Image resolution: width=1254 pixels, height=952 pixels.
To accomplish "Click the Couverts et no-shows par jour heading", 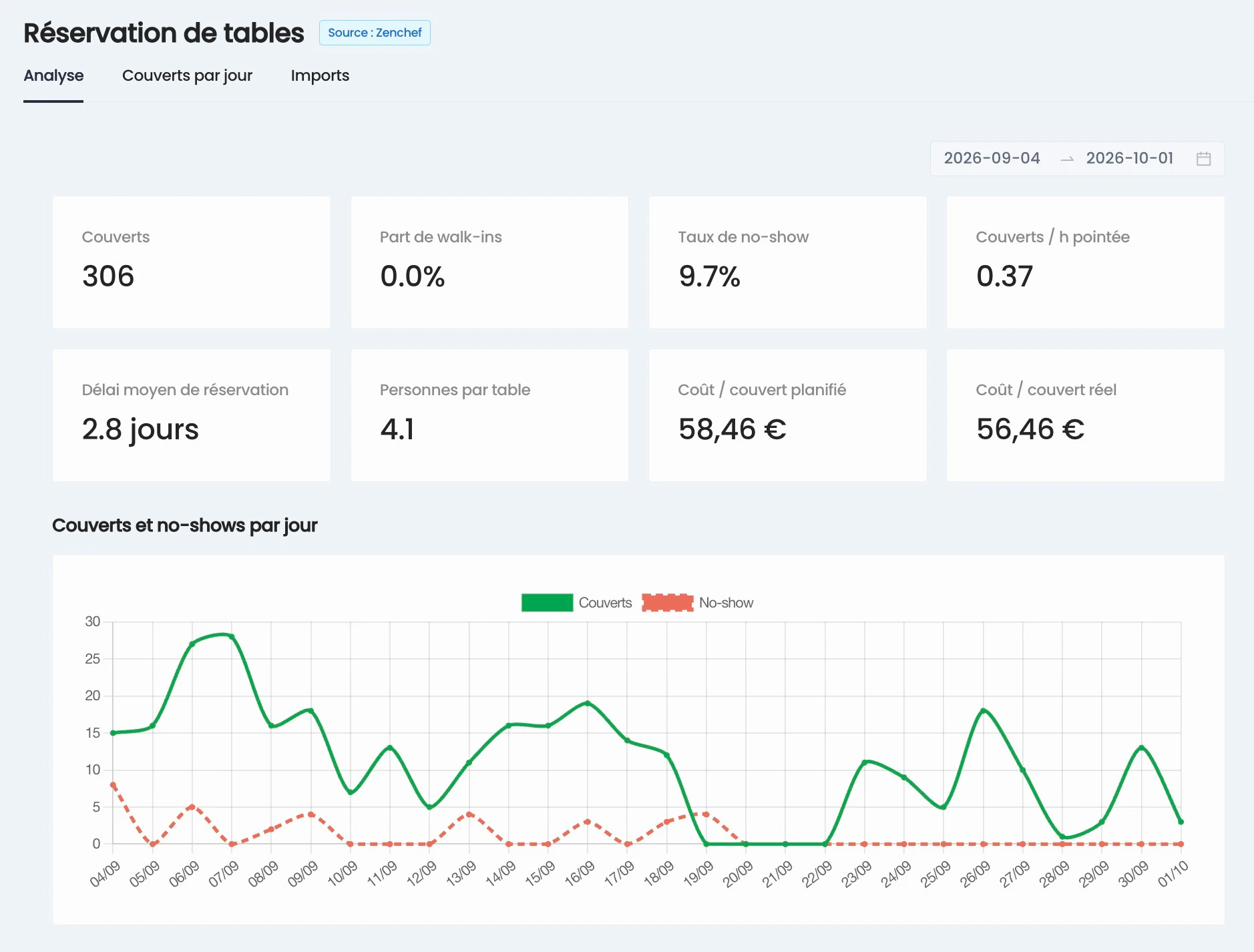I will [185, 525].
